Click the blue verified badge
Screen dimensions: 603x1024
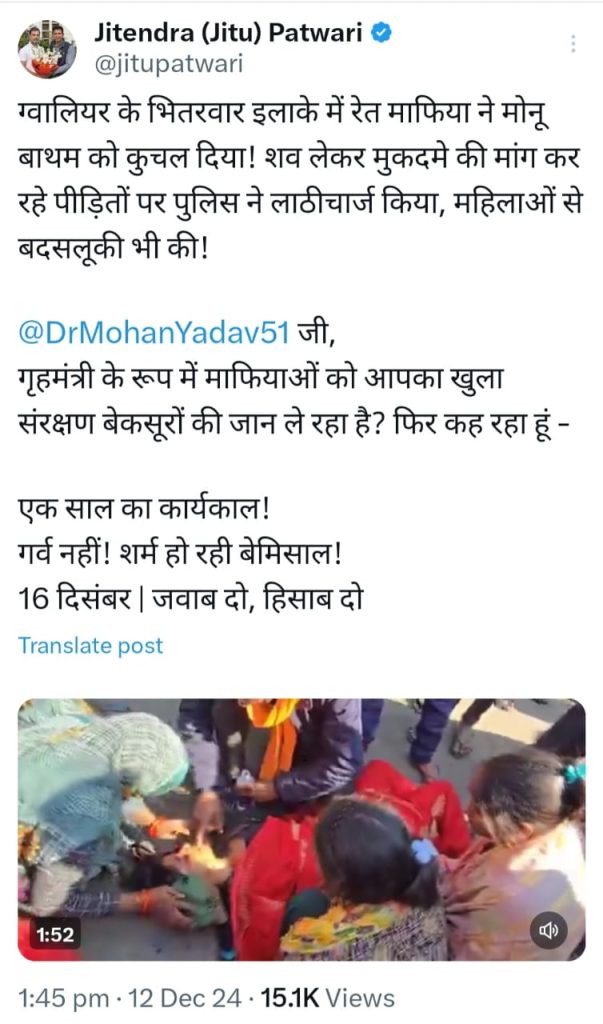pyautogui.click(x=381, y=34)
